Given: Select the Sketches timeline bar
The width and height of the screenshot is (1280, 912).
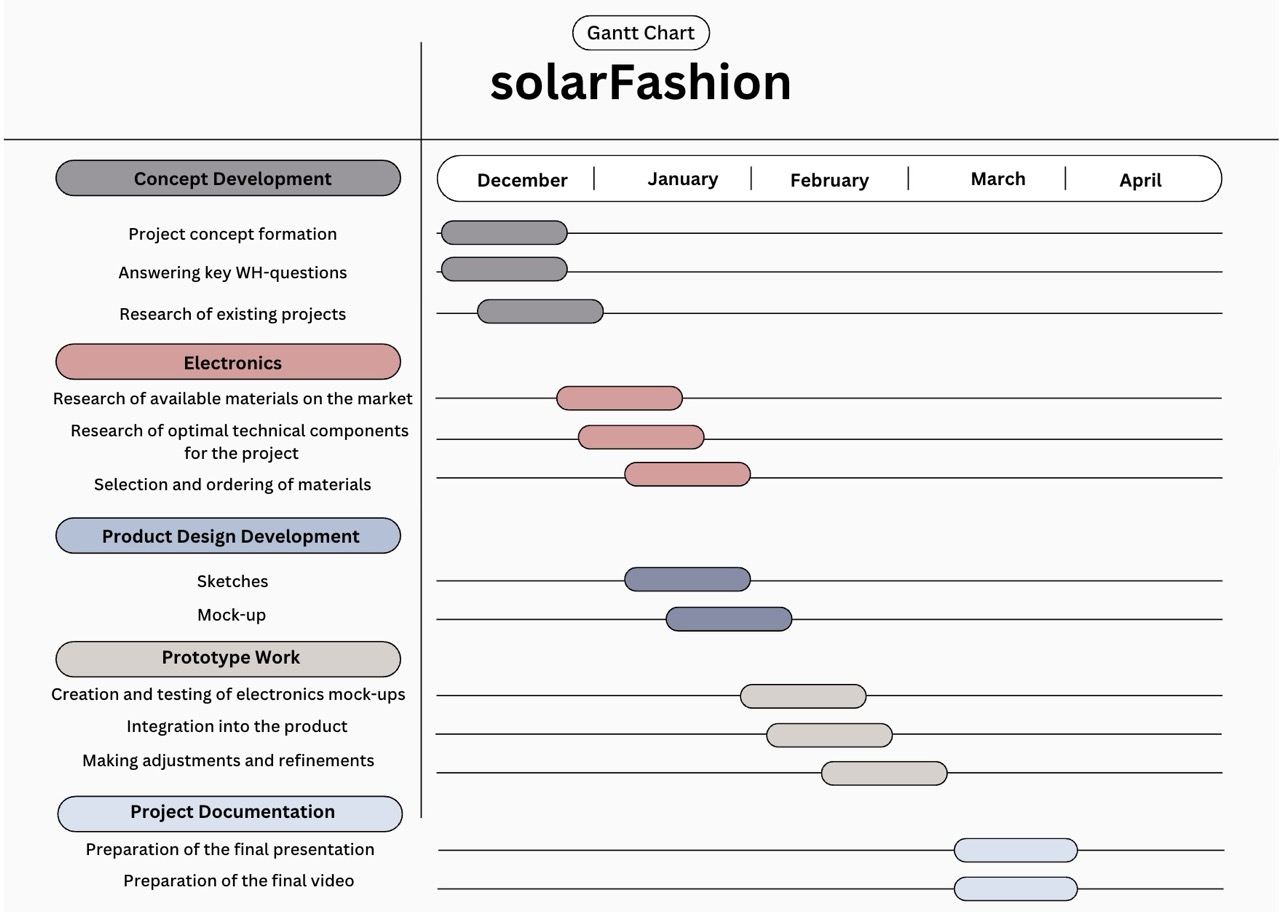Looking at the screenshot, I should tap(687, 579).
